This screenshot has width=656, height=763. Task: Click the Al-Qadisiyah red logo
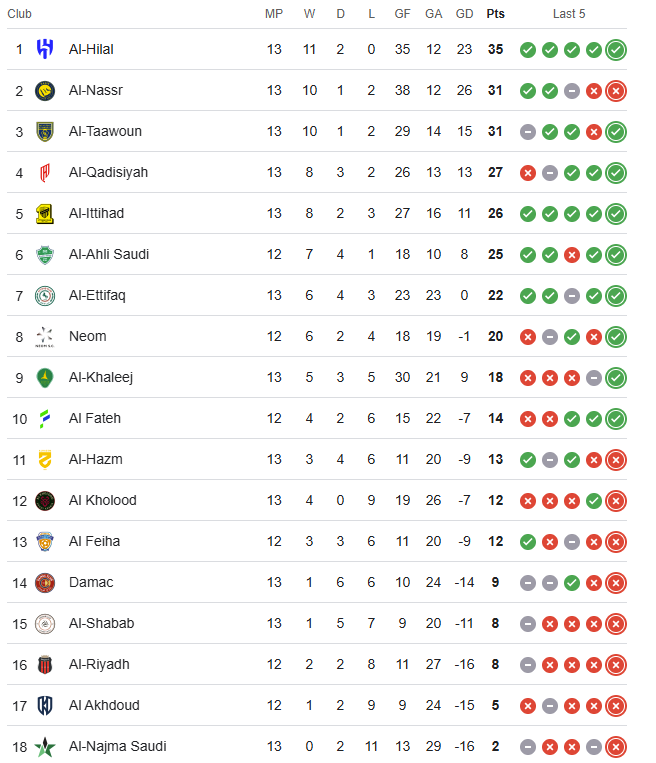pos(45,172)
